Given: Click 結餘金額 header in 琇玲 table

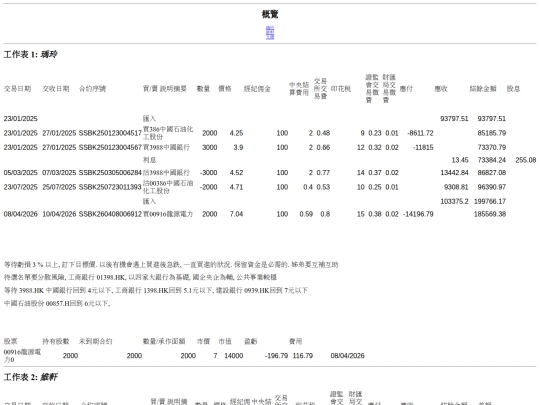Looking at the screenshot, I should click(483, 89).
